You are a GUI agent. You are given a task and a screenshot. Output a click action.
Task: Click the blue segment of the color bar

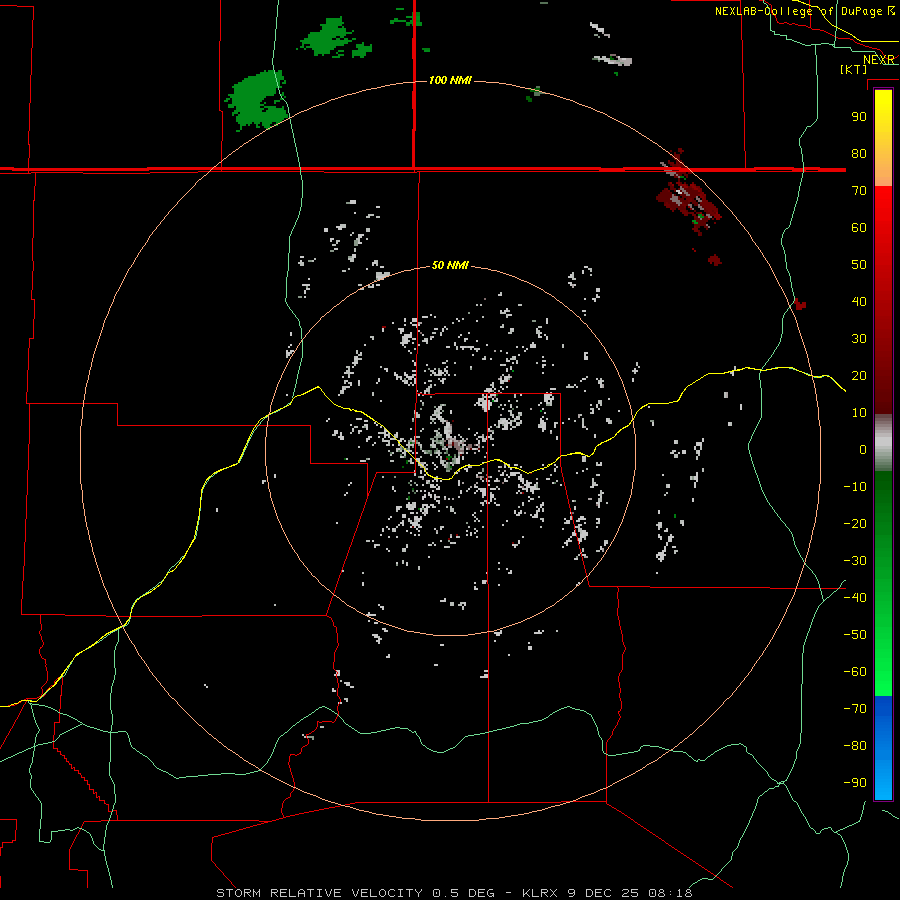(883, 748)
